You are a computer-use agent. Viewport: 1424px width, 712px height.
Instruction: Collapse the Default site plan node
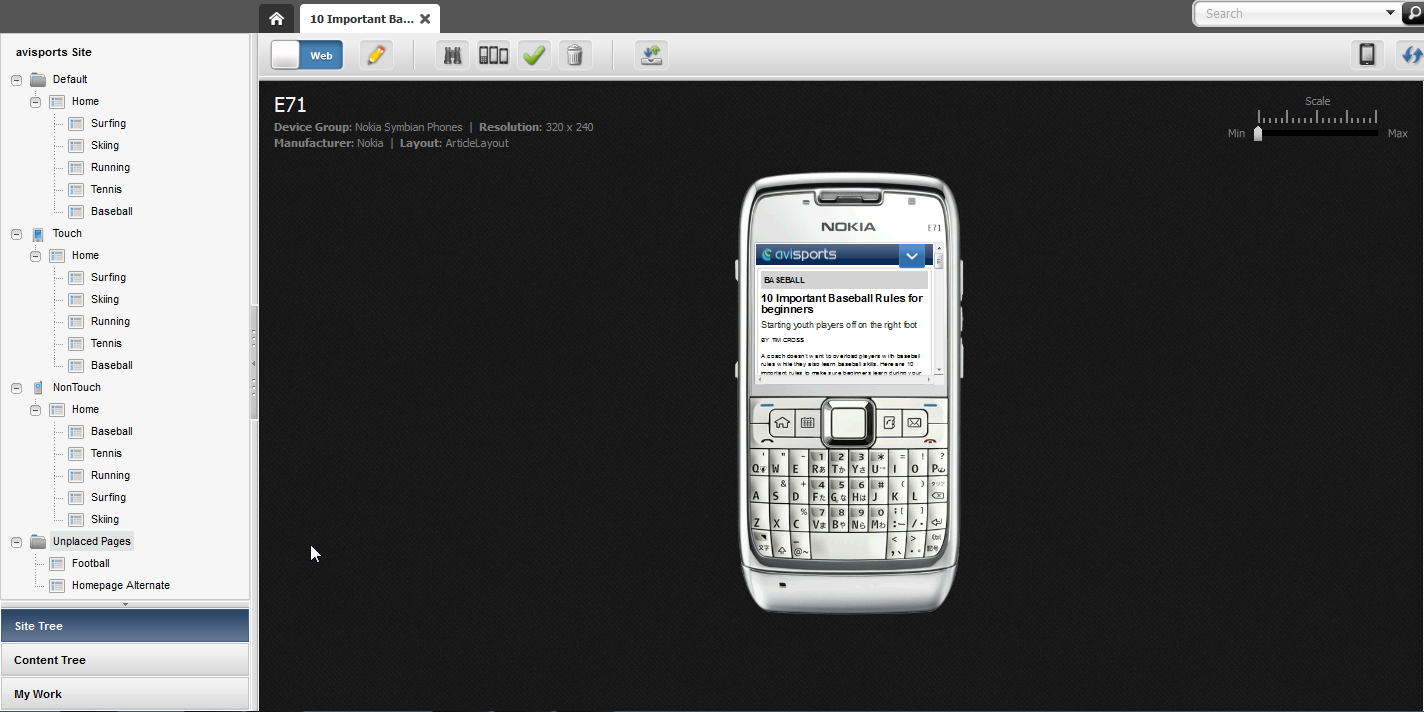pyautogui.click(x=16, y=79)
